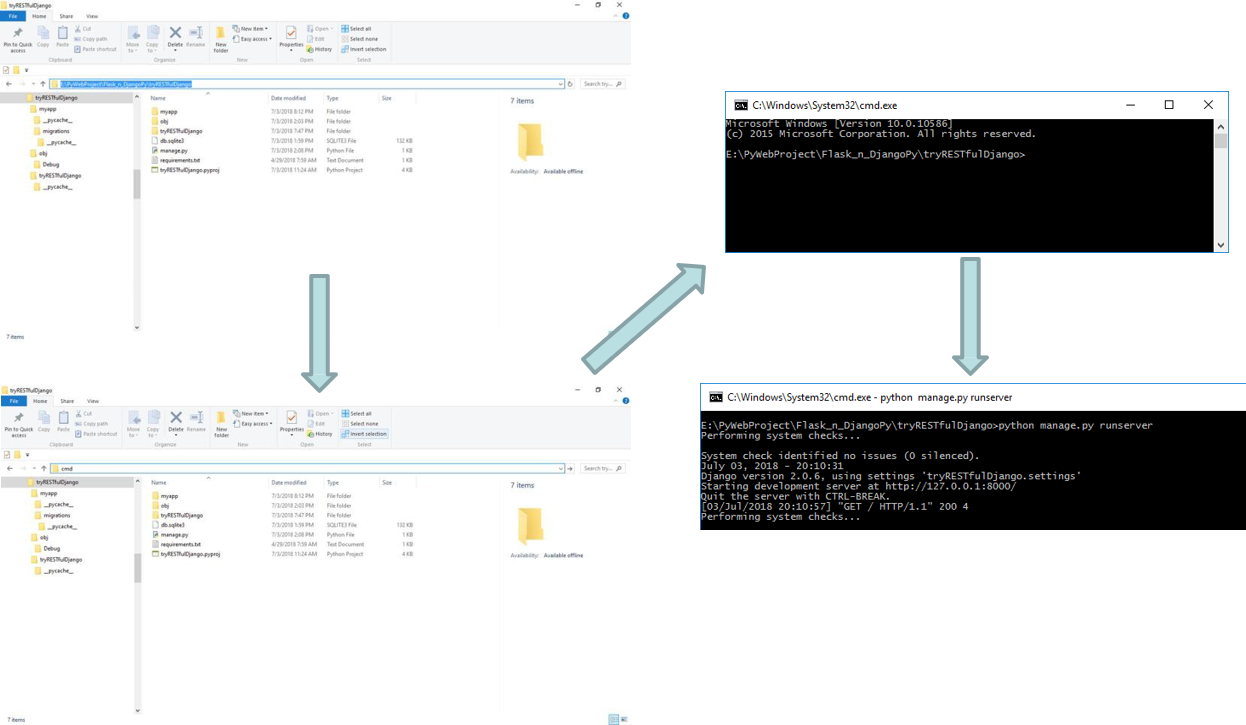This screenshot has width=1246, height=725.
Task: Click Pin to Quick access in path-highlighted Explorer
Action: pyautogui.click(x=18, y=39)
